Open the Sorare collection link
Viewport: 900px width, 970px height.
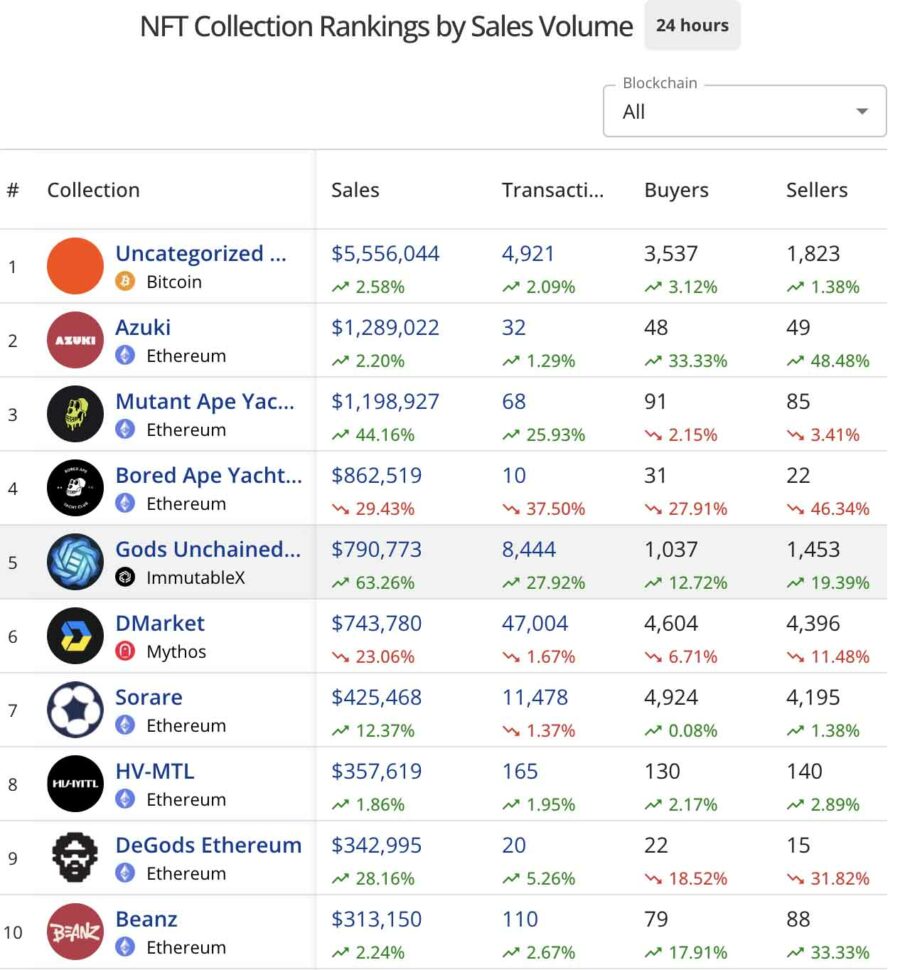point(148,697)
